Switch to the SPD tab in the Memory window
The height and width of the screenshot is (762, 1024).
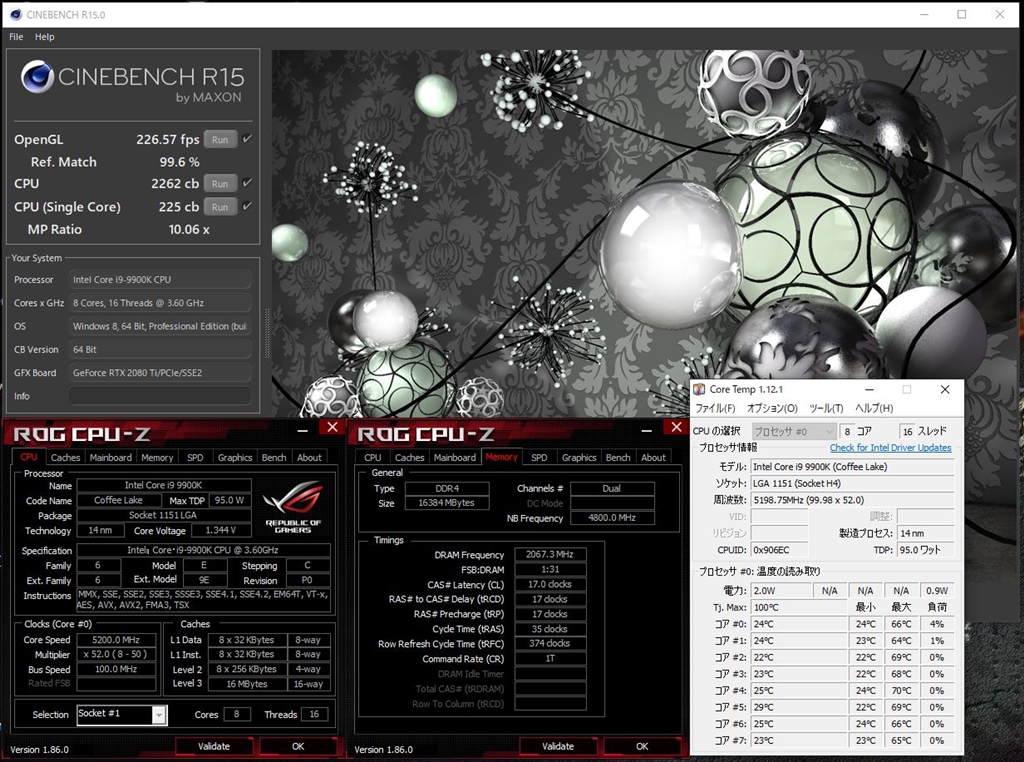coord(539,457)
